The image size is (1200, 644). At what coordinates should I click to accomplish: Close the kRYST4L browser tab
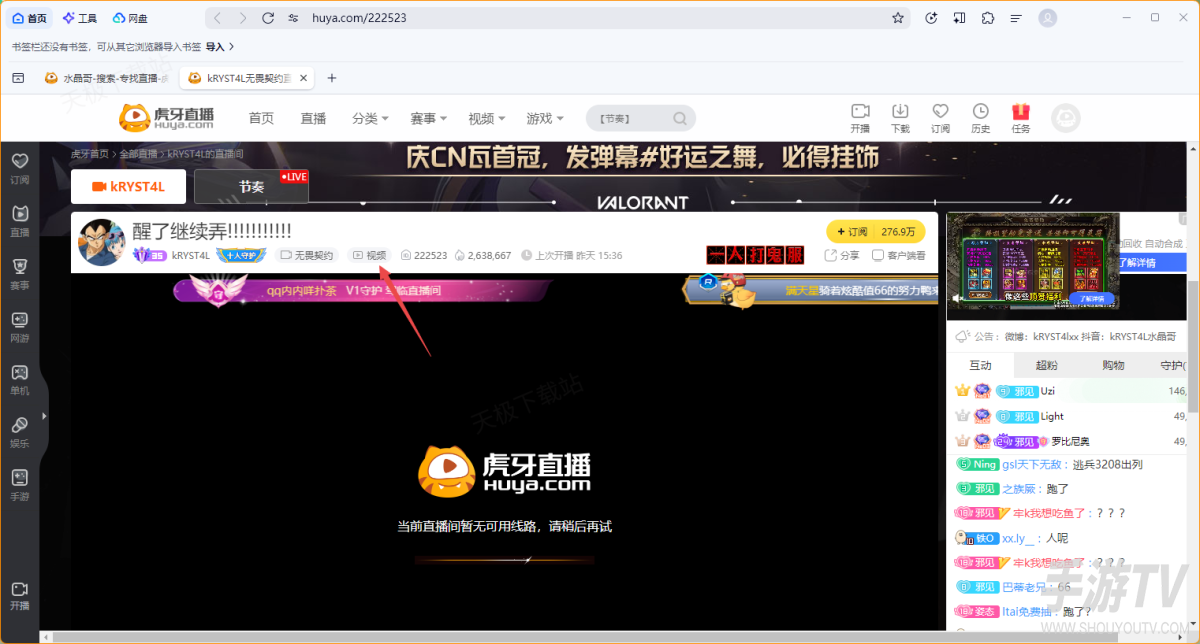pyautogui.click(x=304, y=78)
